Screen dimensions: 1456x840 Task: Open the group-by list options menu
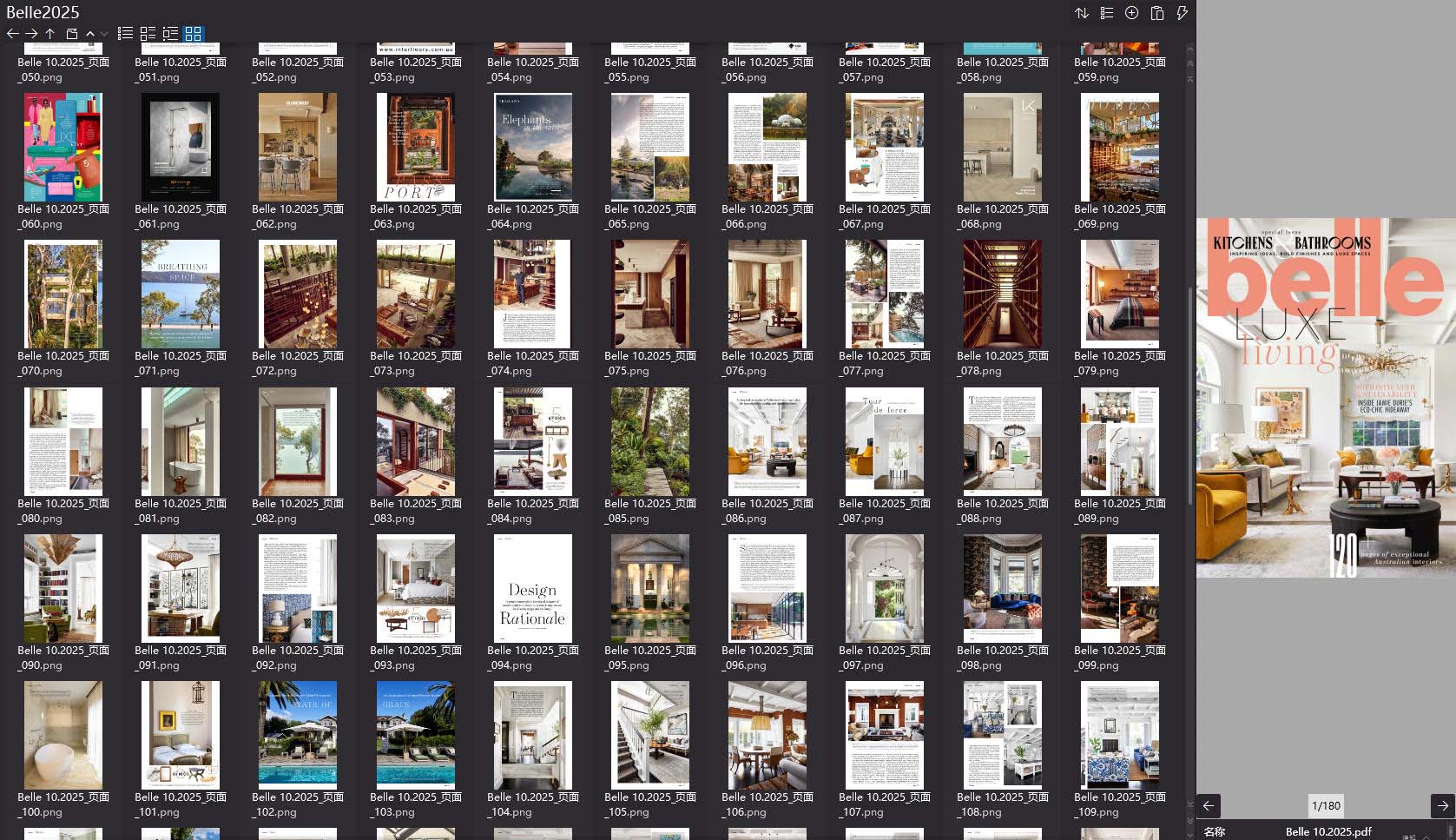[1107, 13]
